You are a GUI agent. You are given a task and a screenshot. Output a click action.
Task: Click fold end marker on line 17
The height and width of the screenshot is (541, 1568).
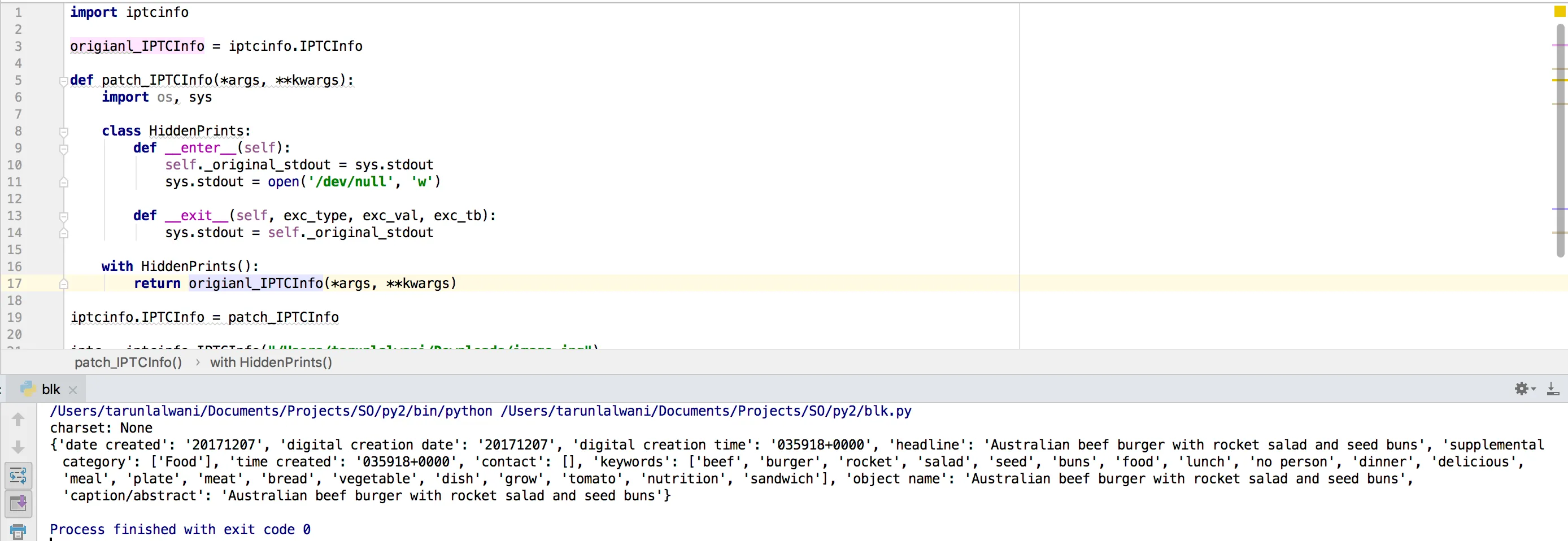click(x=63, y=283)
